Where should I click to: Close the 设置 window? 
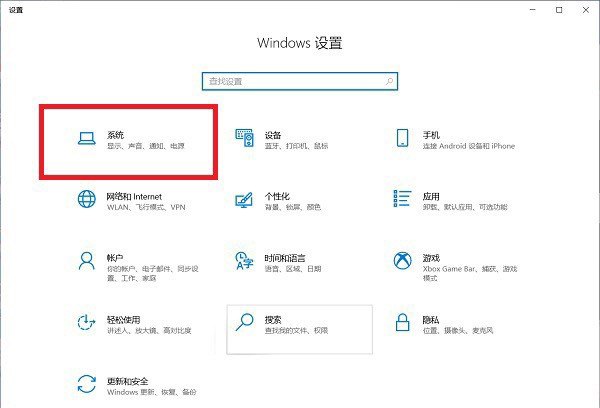tap(586, 10)
